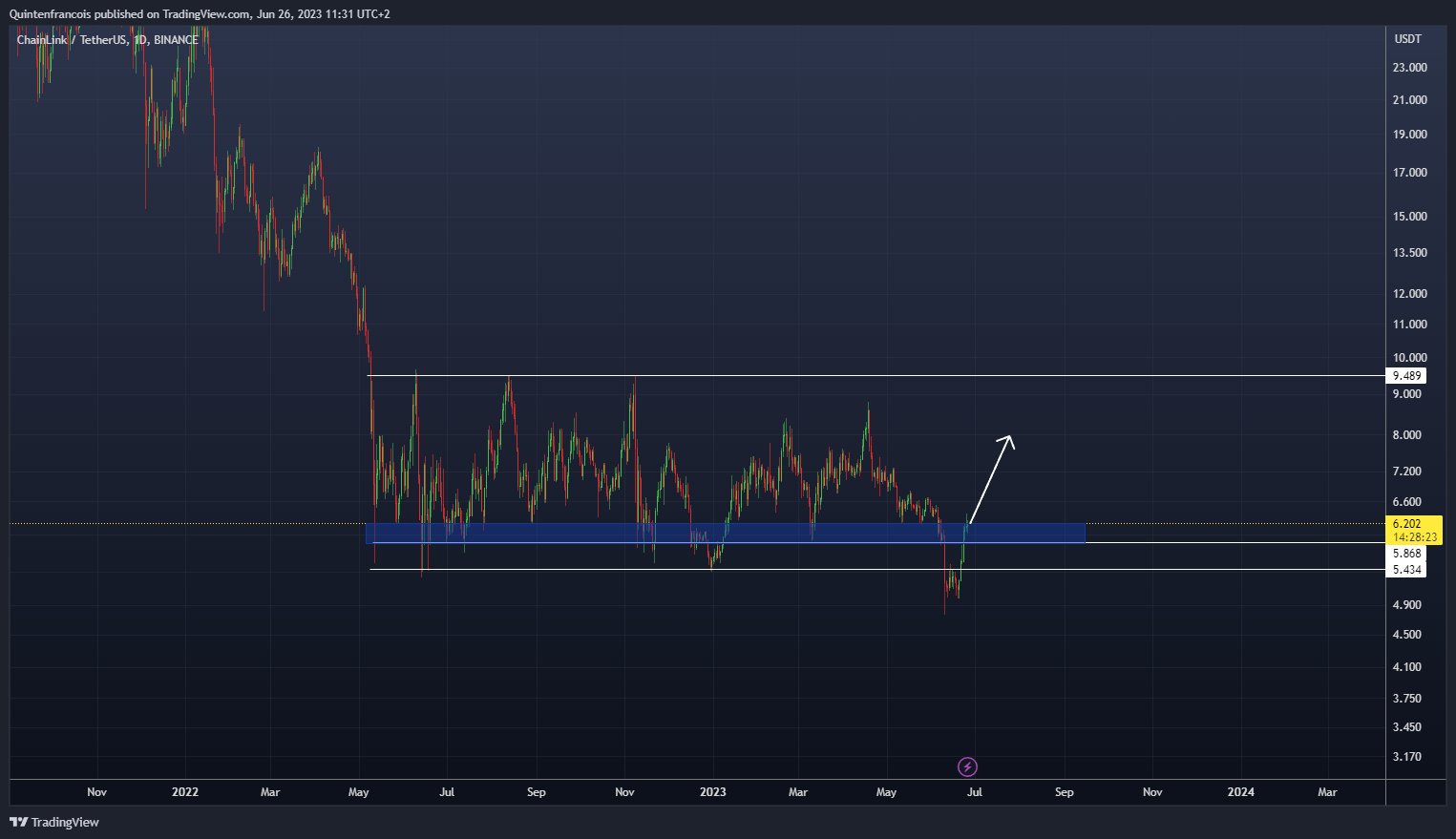
Task: Click the 15.000 price axis value
Action: [1409, 217]
